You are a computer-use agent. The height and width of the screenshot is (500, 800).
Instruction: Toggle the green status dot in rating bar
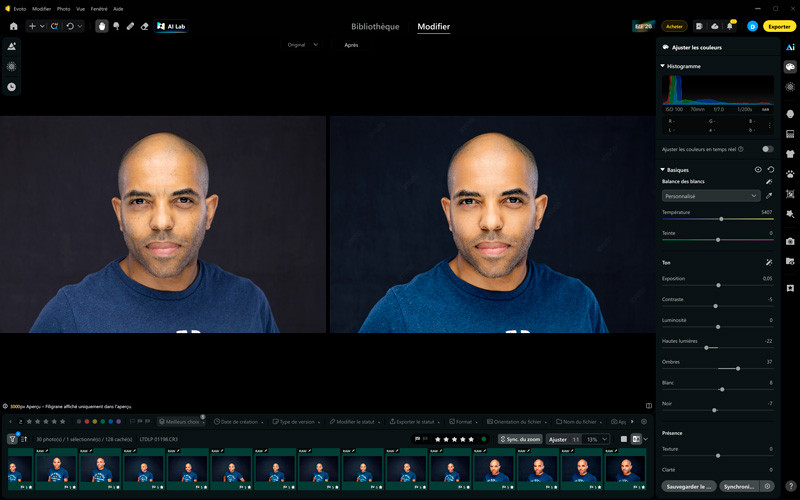[484, 439]
